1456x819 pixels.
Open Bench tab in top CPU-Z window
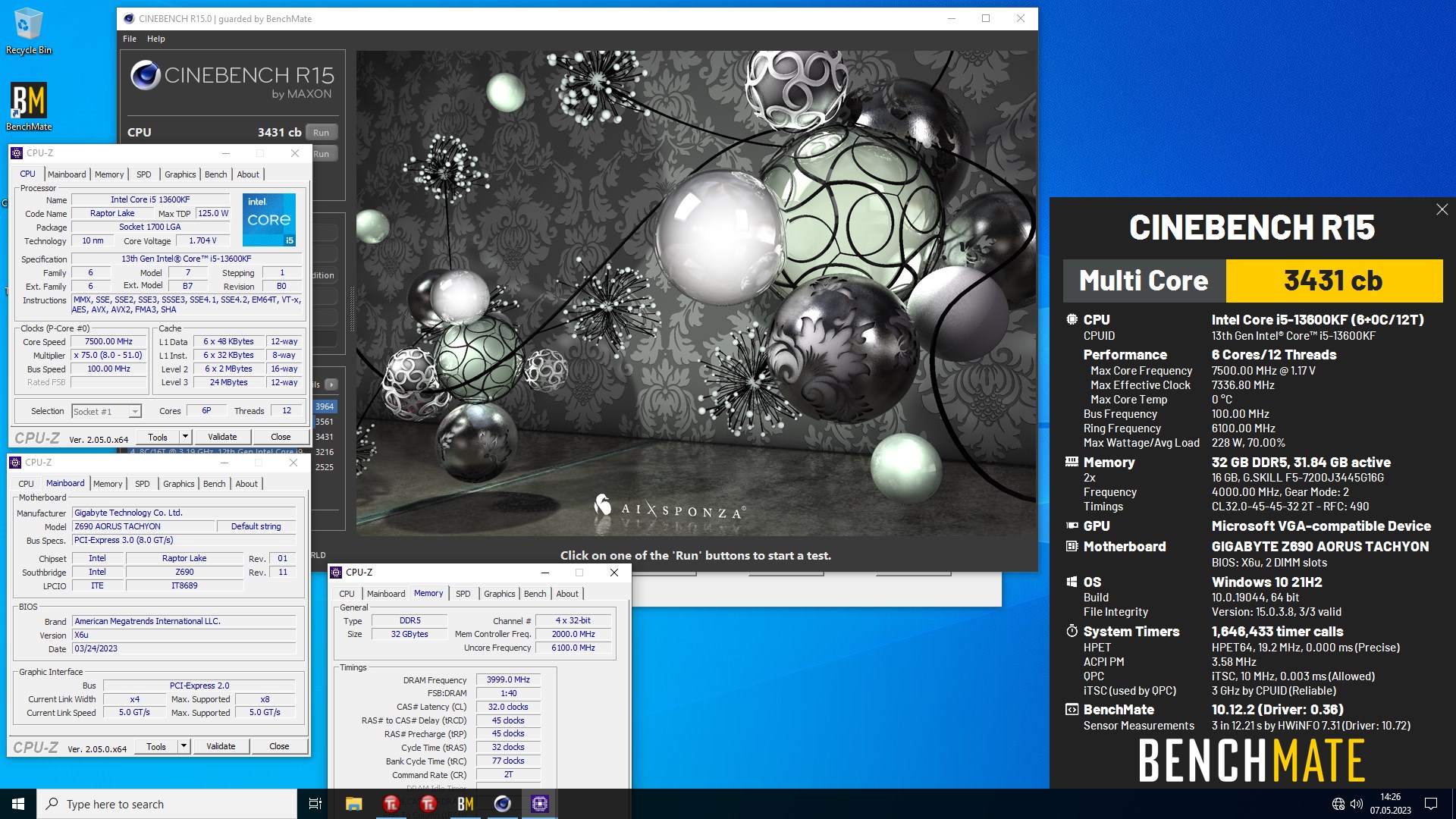point(216,174)
